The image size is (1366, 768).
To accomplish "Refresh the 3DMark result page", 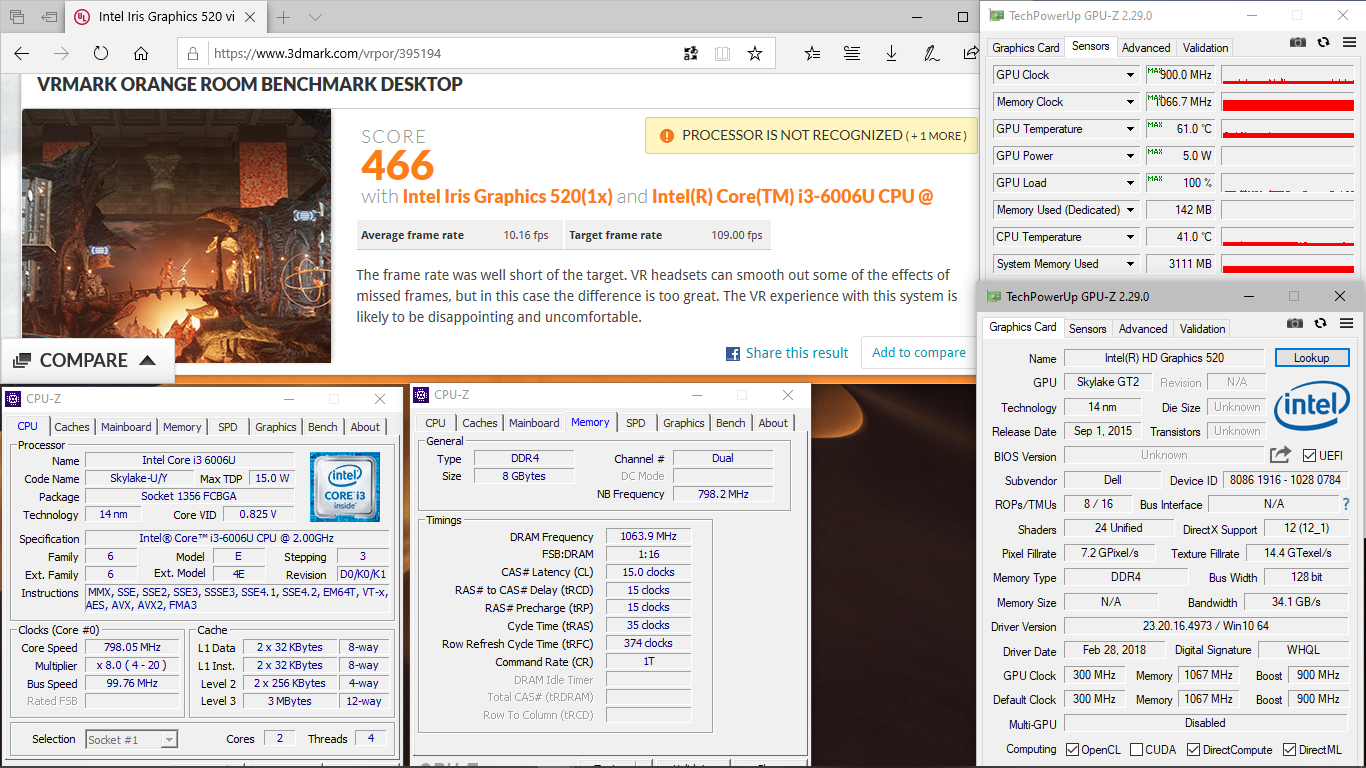I will click(x=101, y=53).
